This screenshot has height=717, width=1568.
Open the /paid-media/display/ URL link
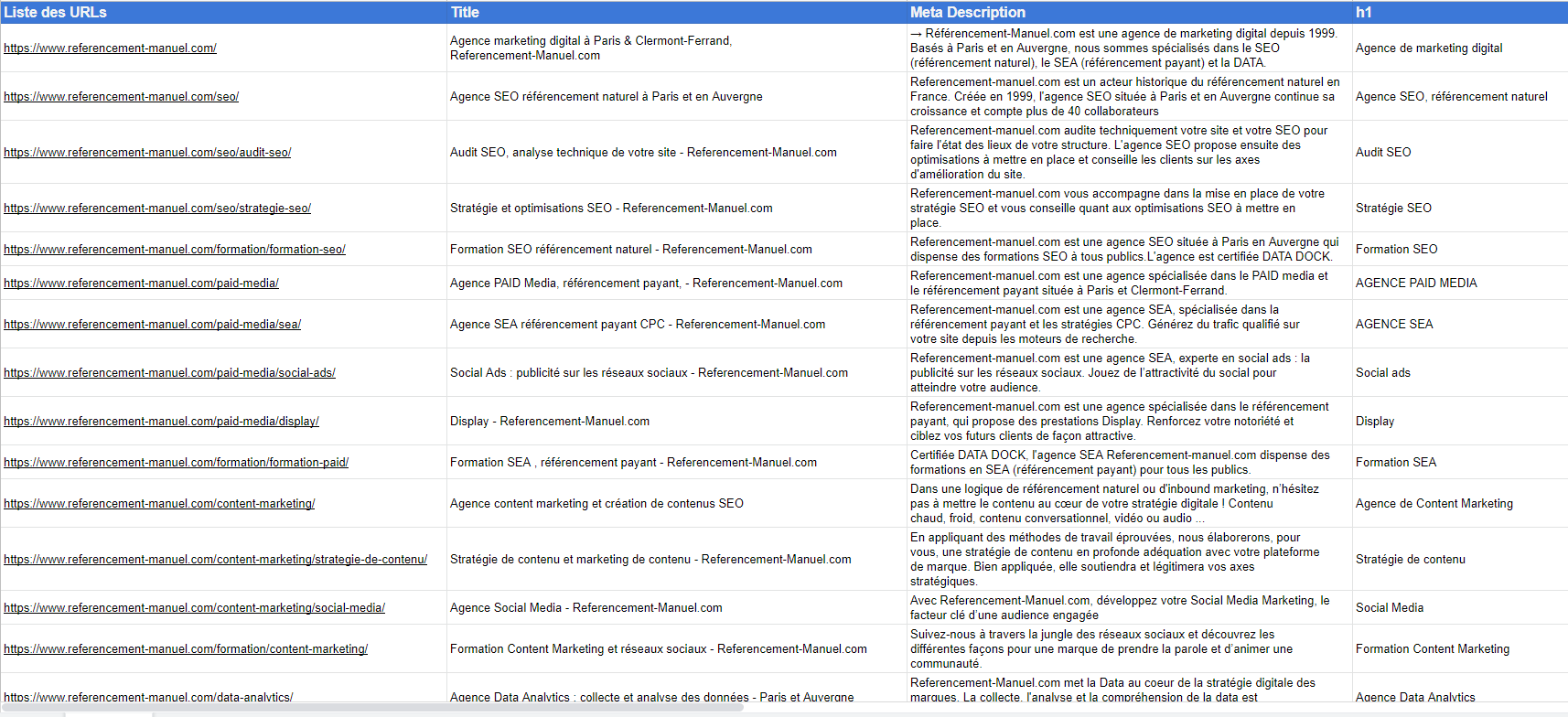(161, 422)
